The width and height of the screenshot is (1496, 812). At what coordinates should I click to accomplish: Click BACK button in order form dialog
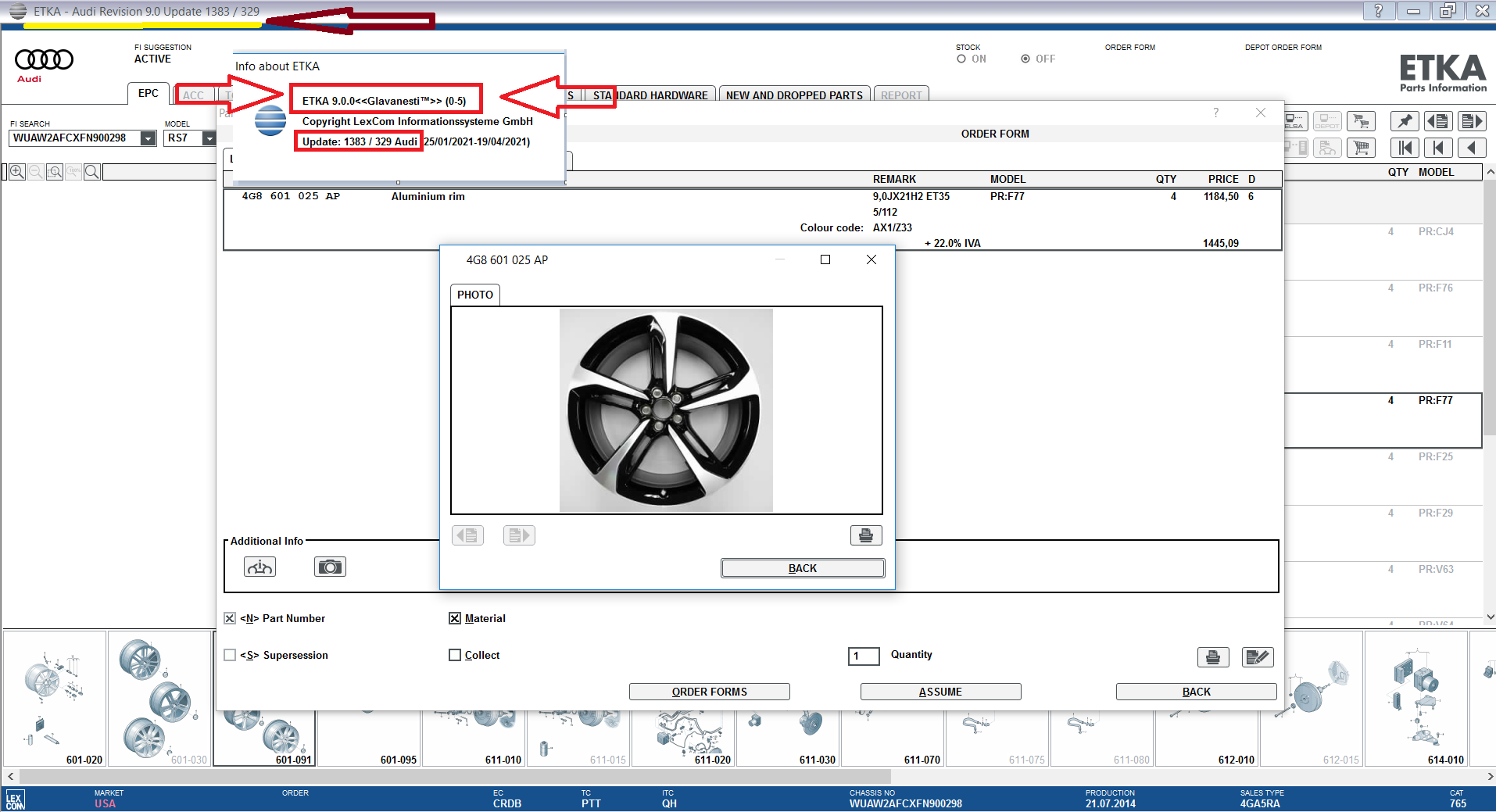click(x=1197, y=692)
